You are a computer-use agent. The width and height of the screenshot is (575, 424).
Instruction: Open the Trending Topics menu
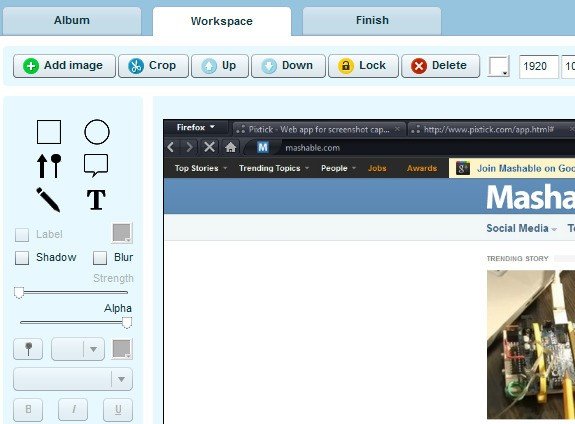click(274, 168)
